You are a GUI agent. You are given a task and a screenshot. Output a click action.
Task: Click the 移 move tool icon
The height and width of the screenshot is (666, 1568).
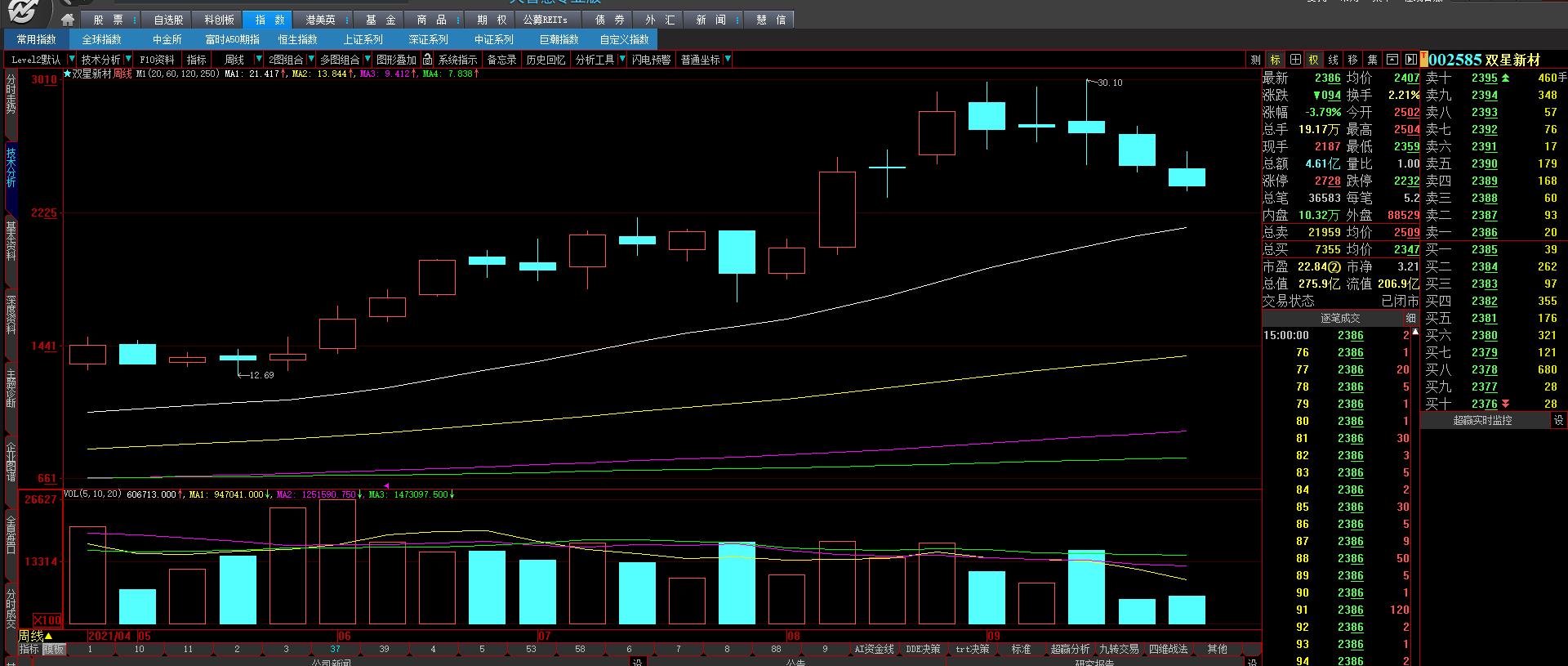tap(1352, 60)
